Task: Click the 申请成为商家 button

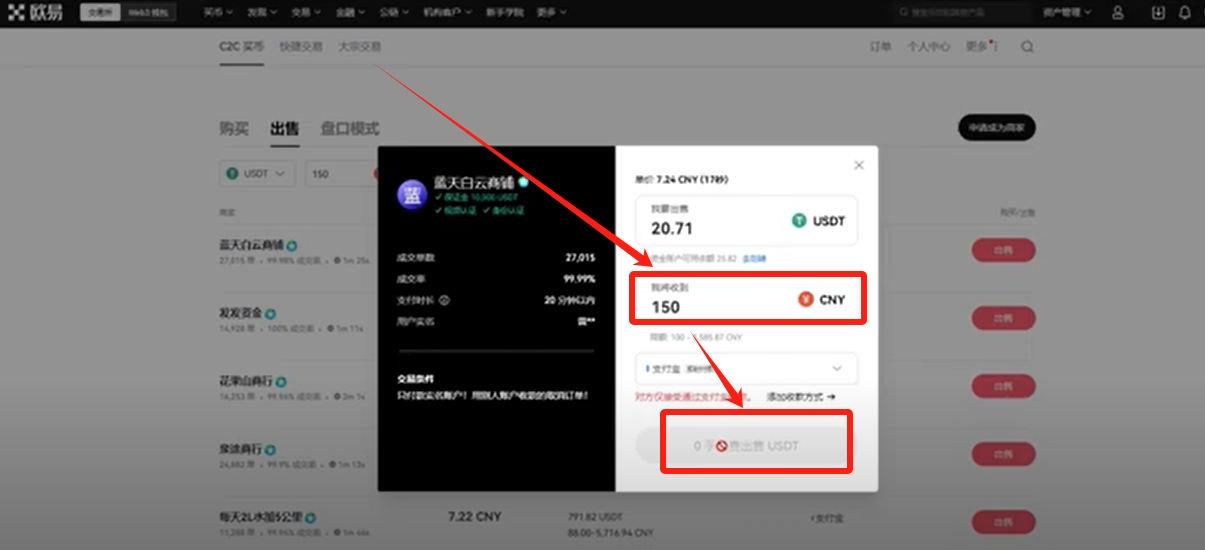Action: (996, 128)
